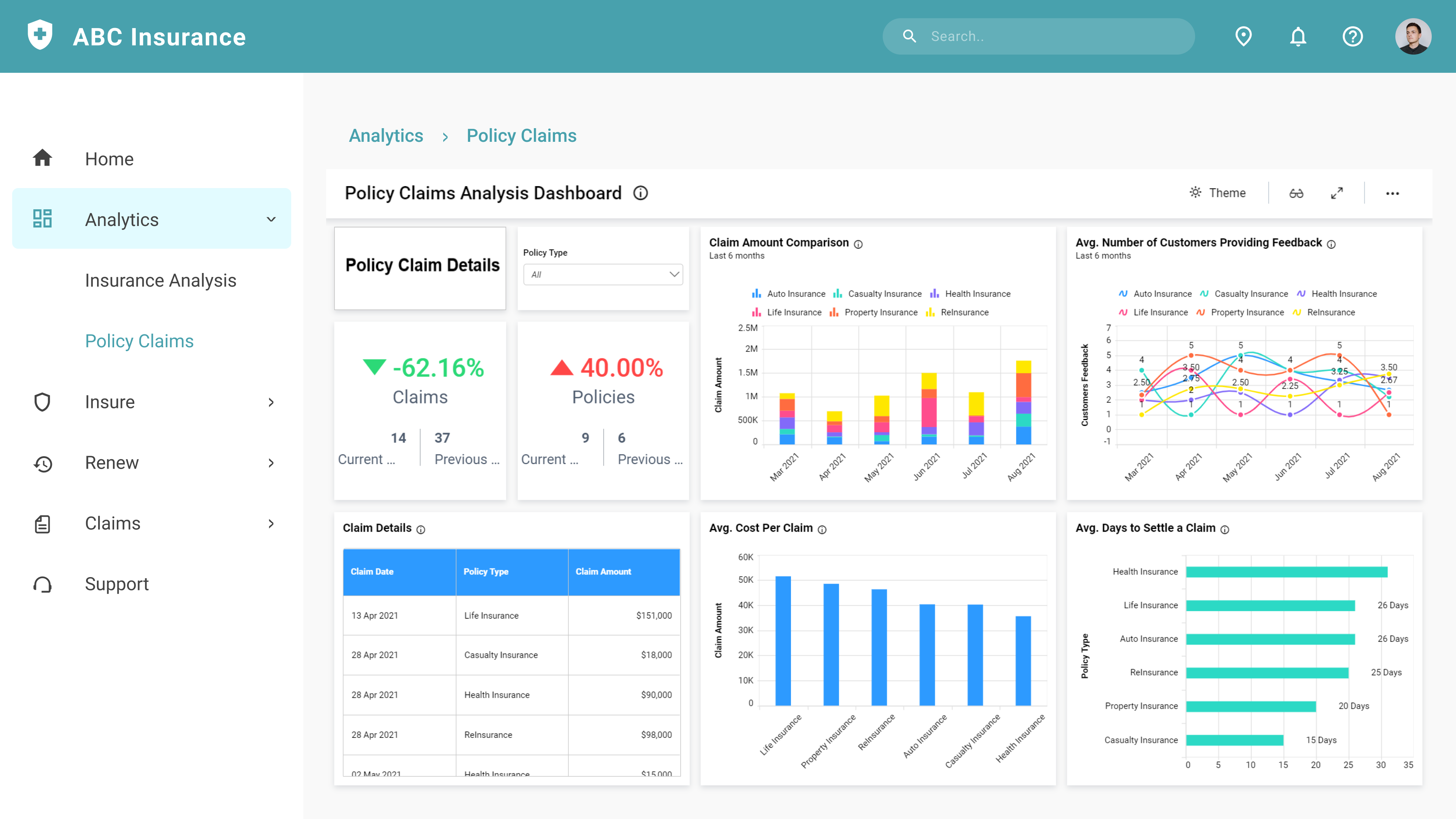This screenshot has height=819, width=1456.
Task: Open the dashboard ellipsis menu
Action: tap(1392, 194)
